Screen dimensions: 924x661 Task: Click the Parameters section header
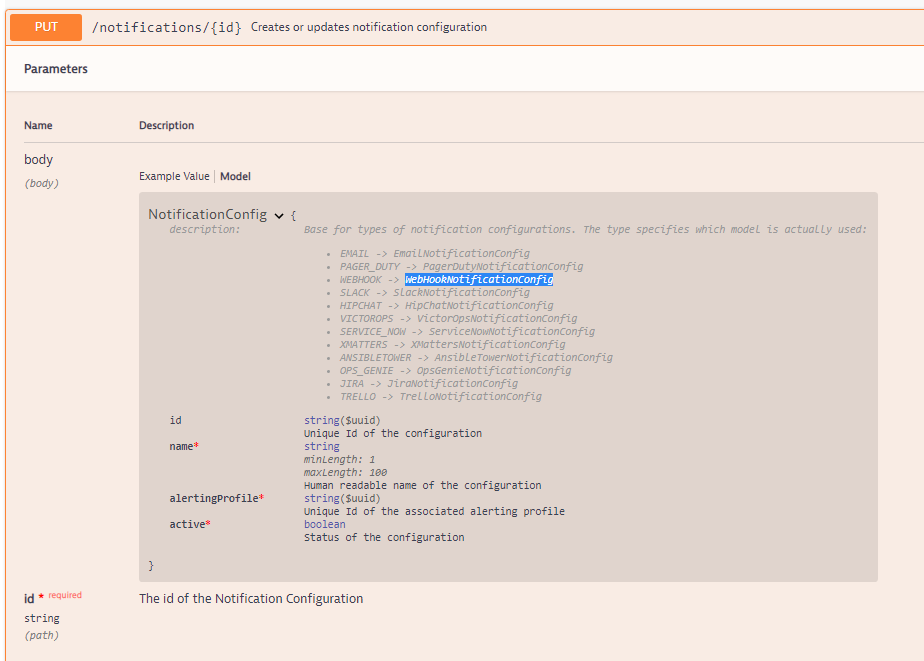click(56, 69)
